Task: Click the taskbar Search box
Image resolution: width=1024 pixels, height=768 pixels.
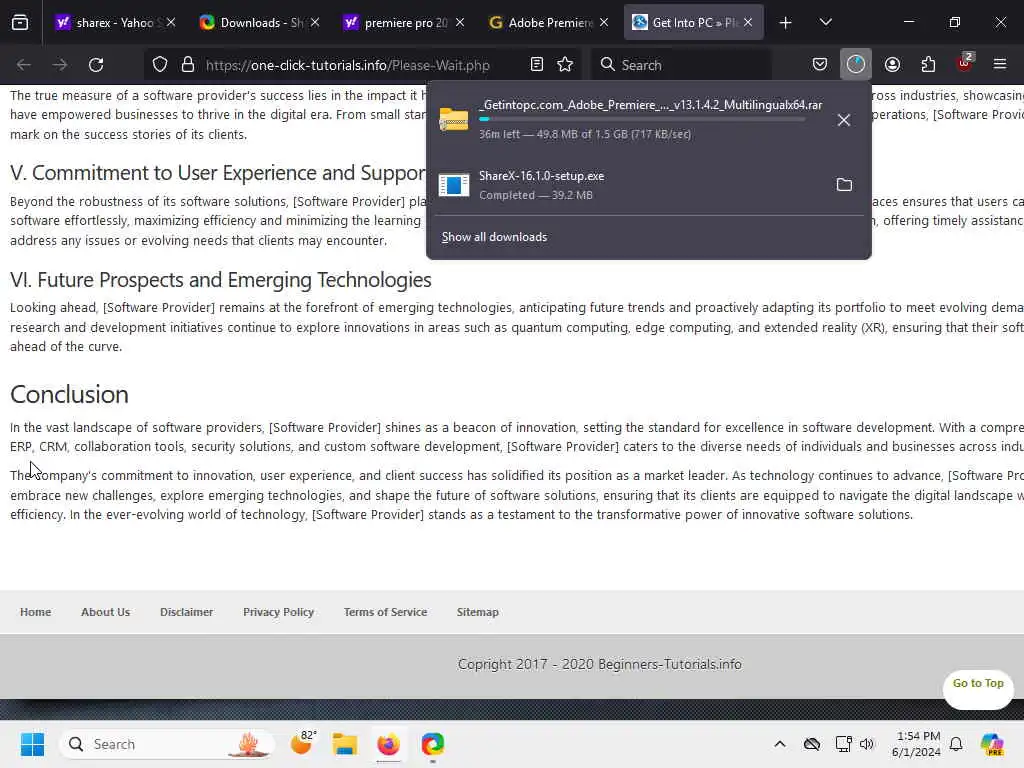Action: (x=167, y=744)
